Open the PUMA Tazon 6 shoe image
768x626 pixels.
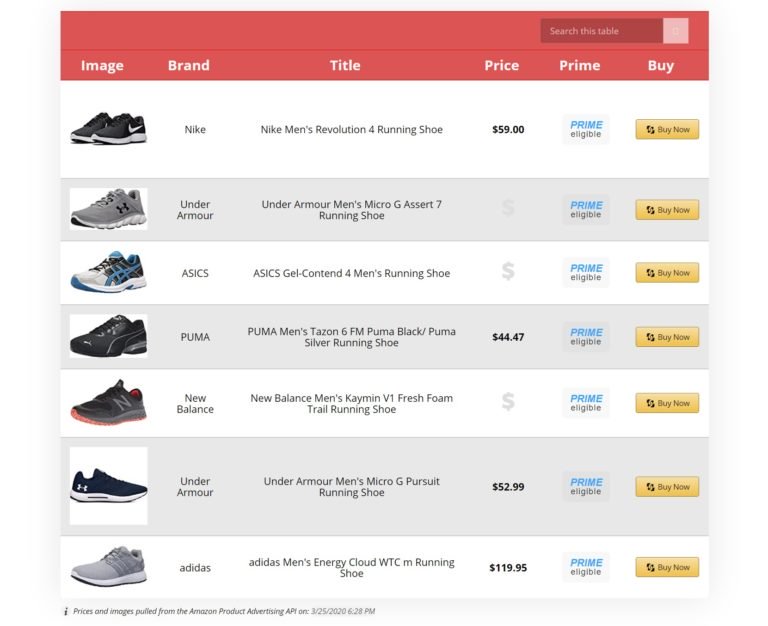pos(108,336)
